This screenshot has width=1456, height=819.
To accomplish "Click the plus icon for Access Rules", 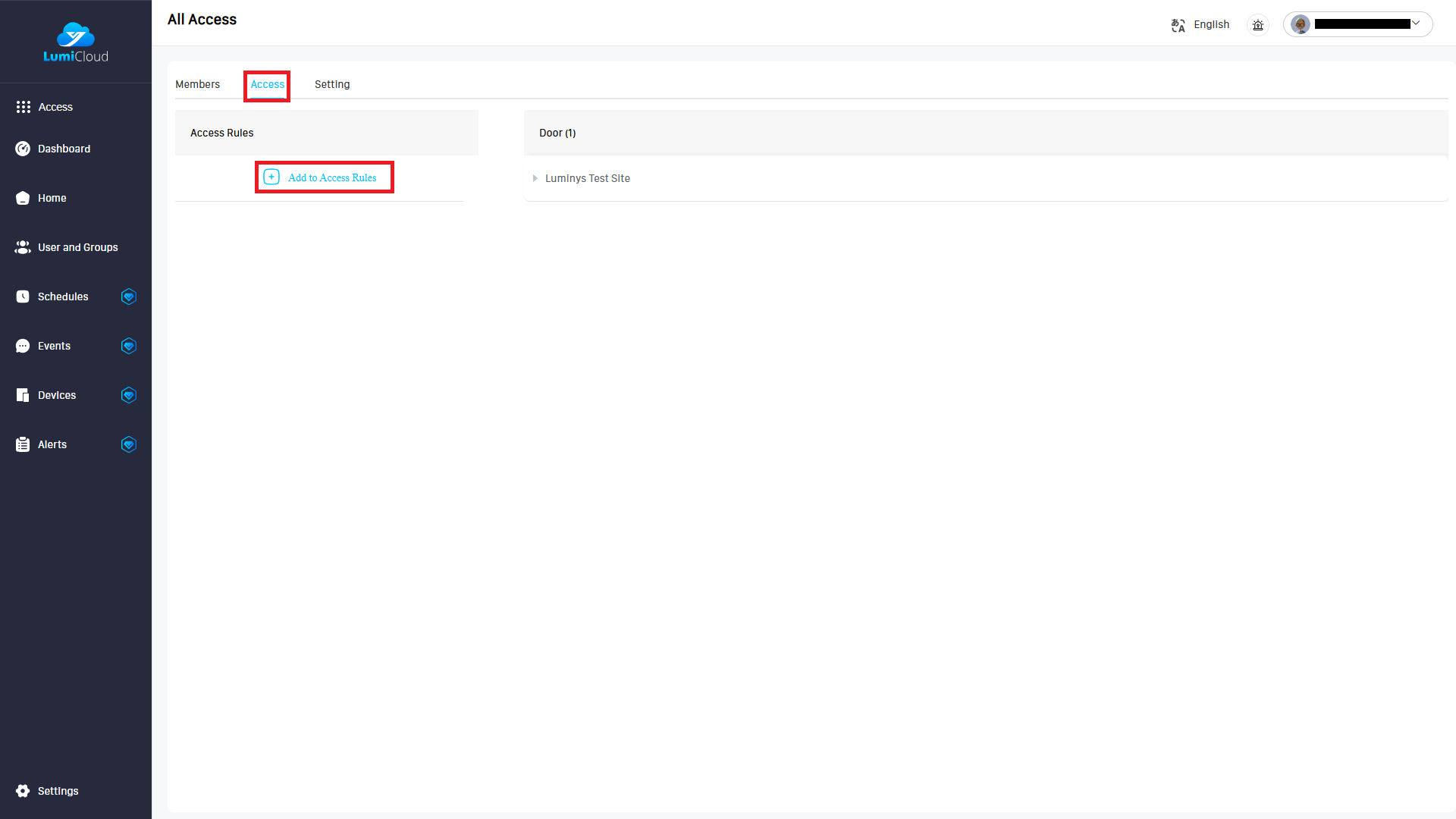I will 271,177.
